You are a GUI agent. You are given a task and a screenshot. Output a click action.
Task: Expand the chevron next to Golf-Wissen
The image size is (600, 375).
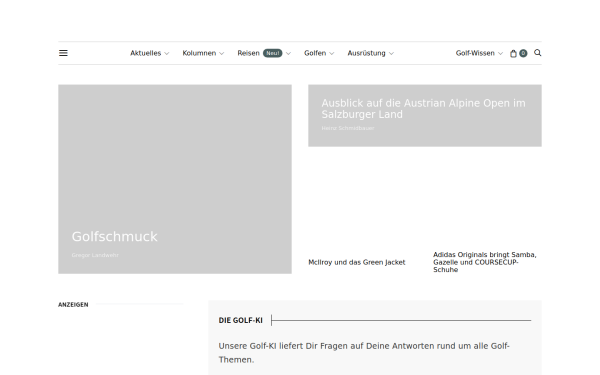click(500, 54)
